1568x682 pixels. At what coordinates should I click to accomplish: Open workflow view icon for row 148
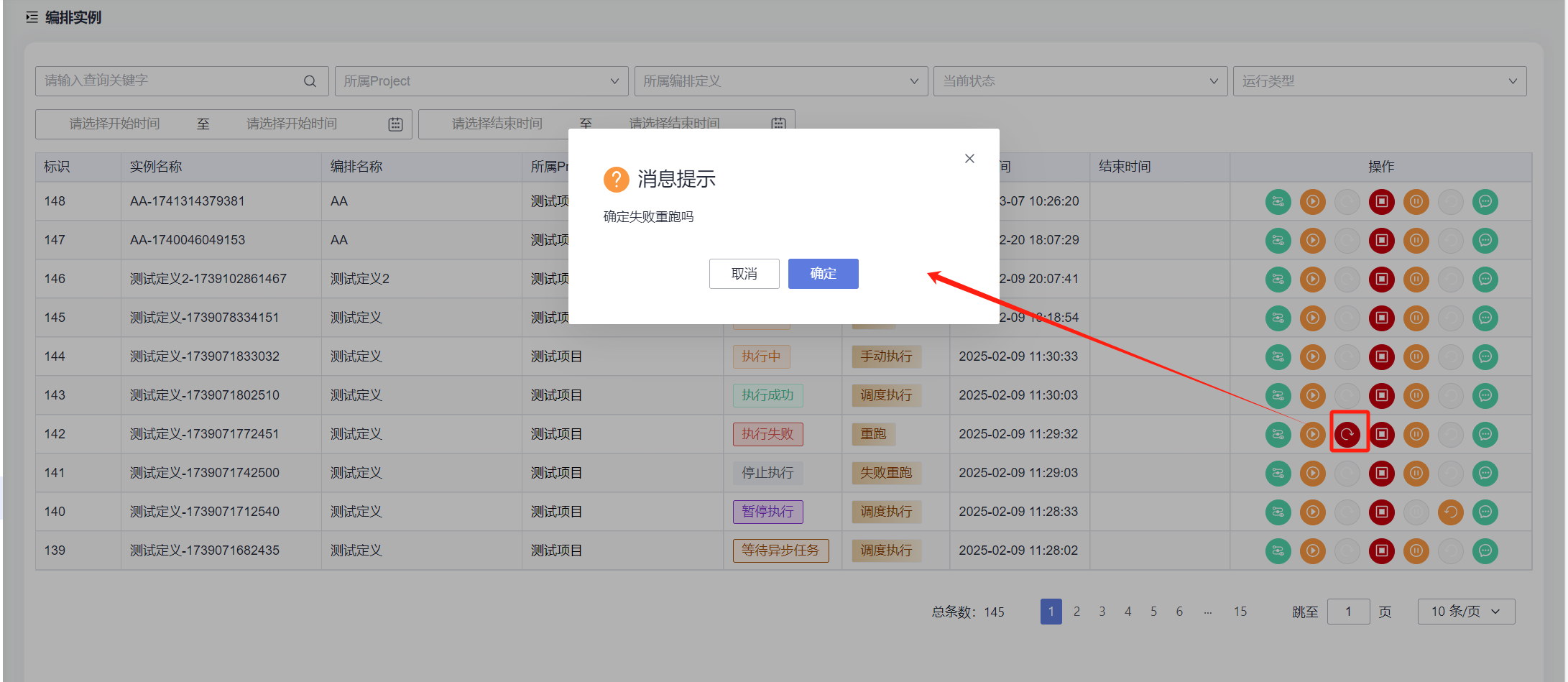click(x=1278, y=202)
